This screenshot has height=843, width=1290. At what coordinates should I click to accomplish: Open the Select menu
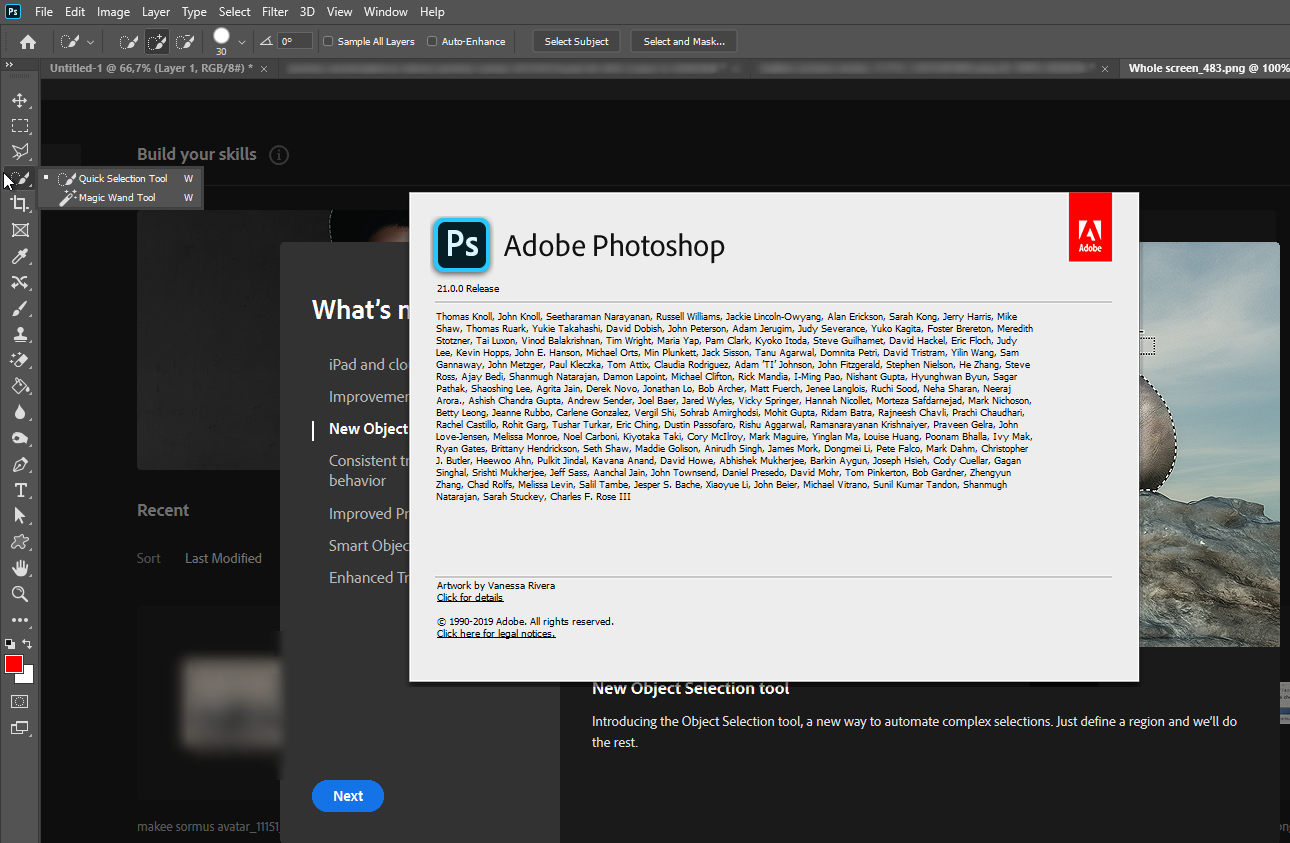pyautogui.click(x=234, y=12)
